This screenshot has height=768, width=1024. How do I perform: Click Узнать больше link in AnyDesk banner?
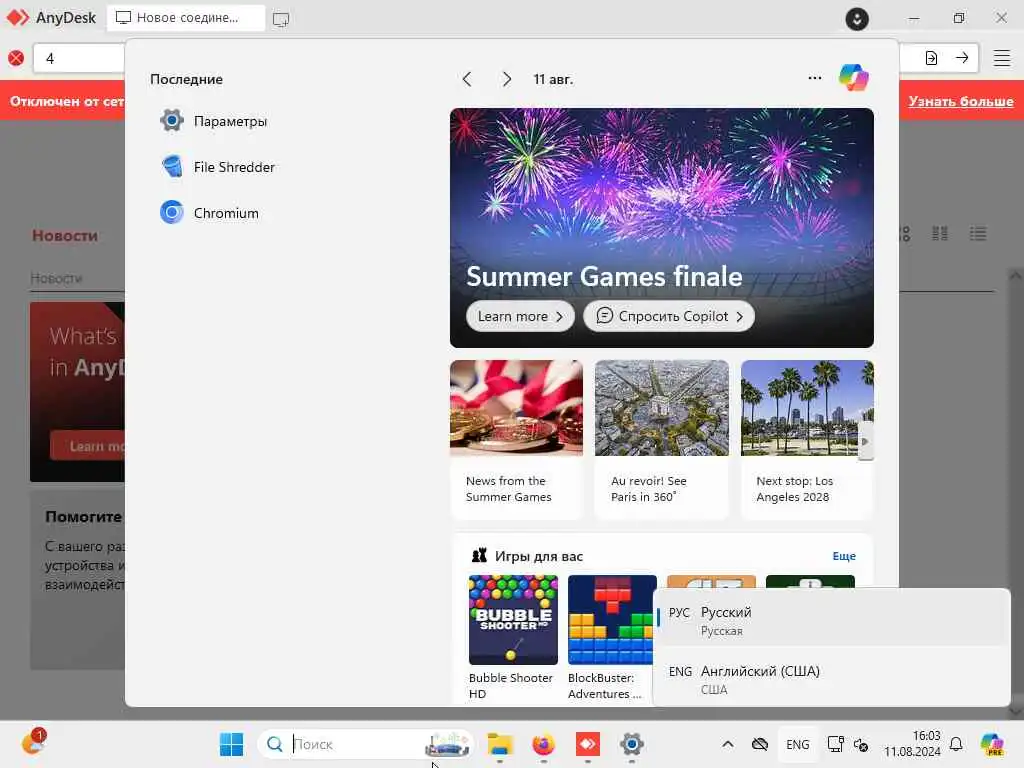[x=960, y=101]
